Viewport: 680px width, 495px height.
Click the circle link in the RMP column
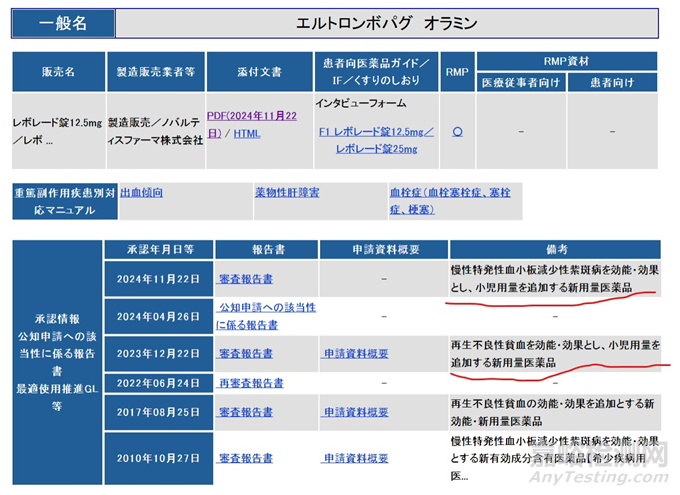(x=457, y=132)
